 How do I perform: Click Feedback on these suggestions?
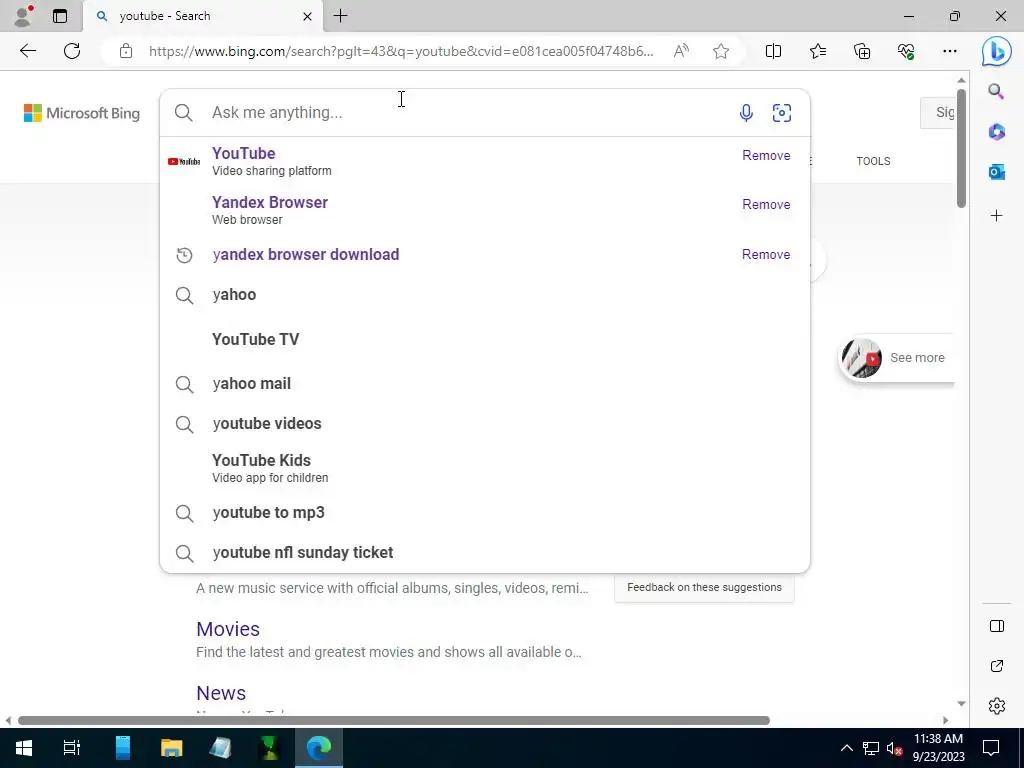point(704,588)
